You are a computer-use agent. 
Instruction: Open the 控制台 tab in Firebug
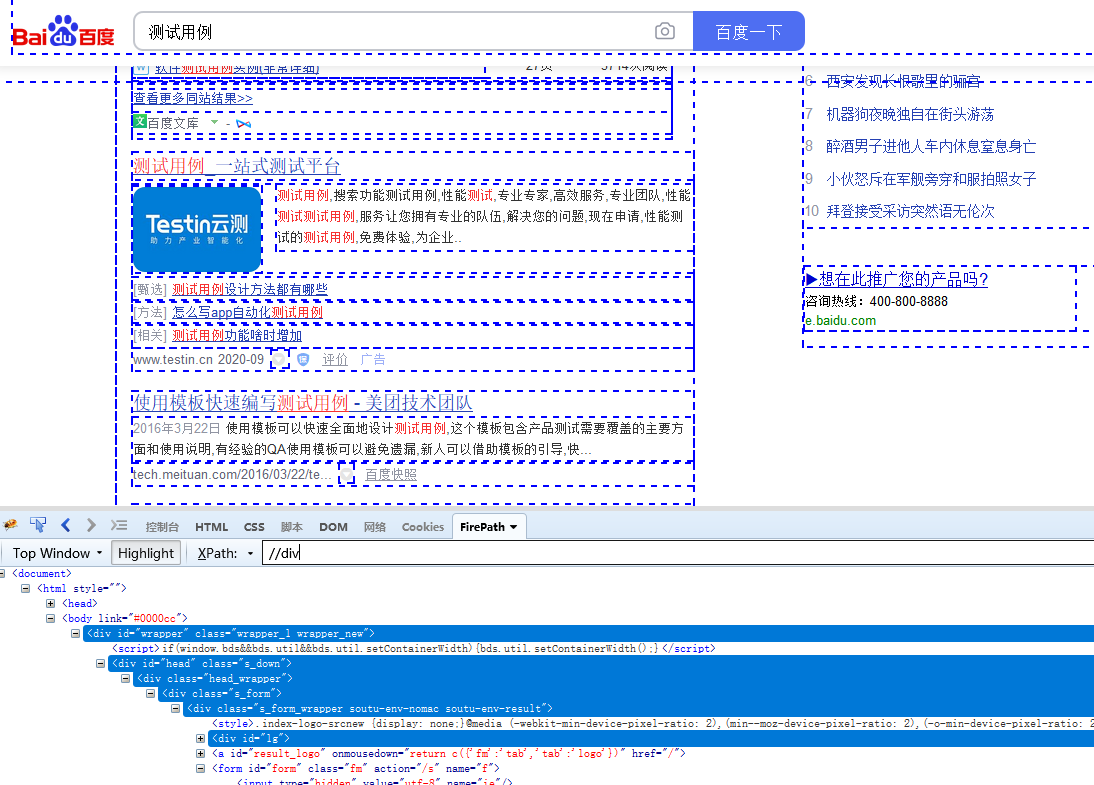tap(162, 527)
